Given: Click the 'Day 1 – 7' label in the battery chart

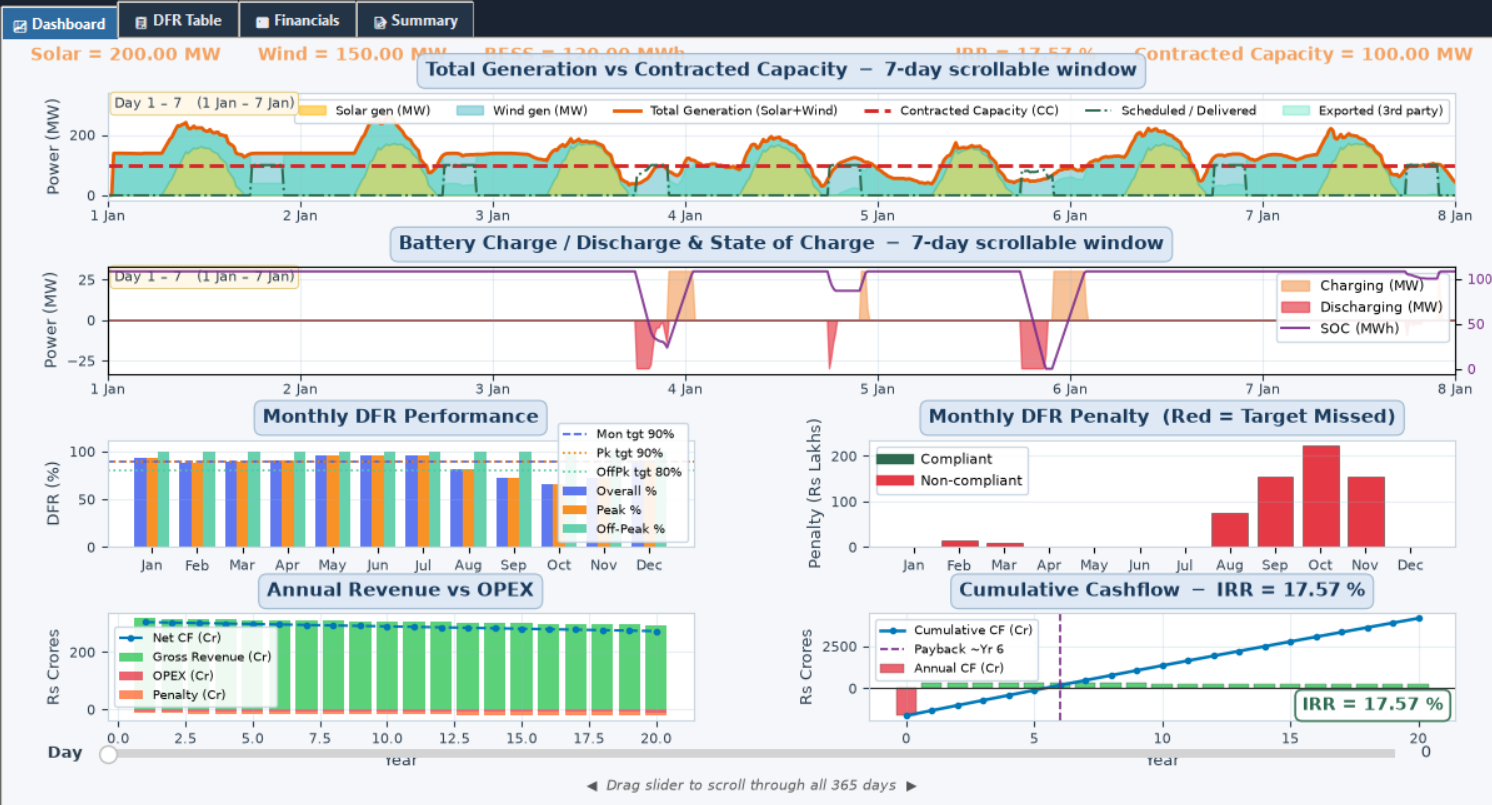Looking at the screenshot, I should pyautogui.click(x=204, y=277).
